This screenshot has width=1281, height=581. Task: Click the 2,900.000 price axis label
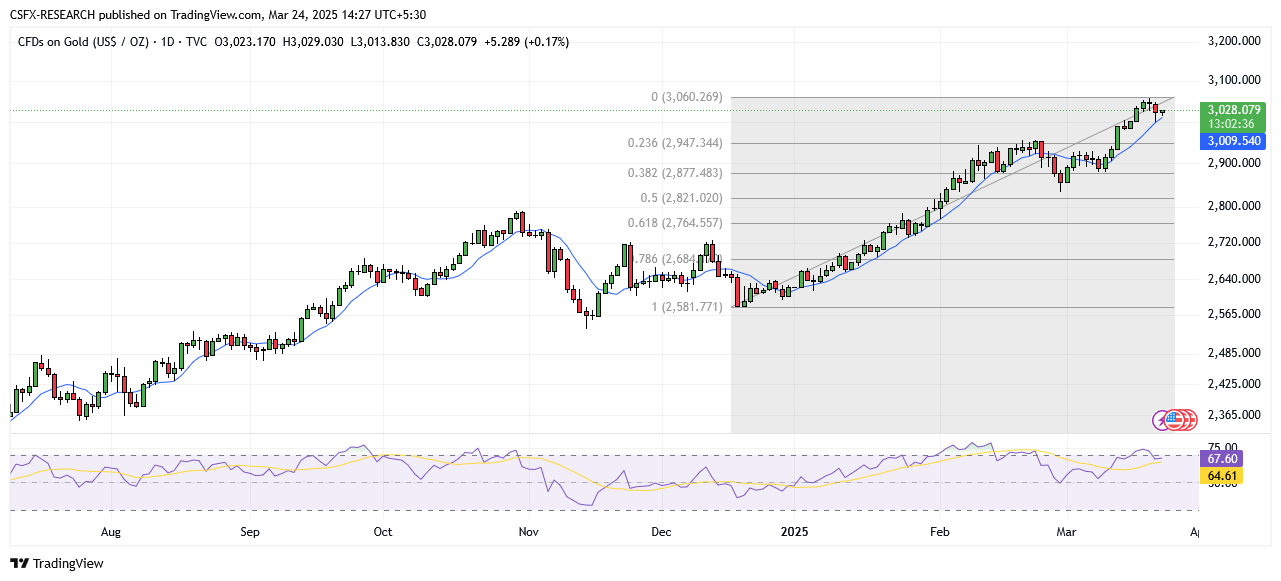pyautogui.click(x=1232, y=162)
